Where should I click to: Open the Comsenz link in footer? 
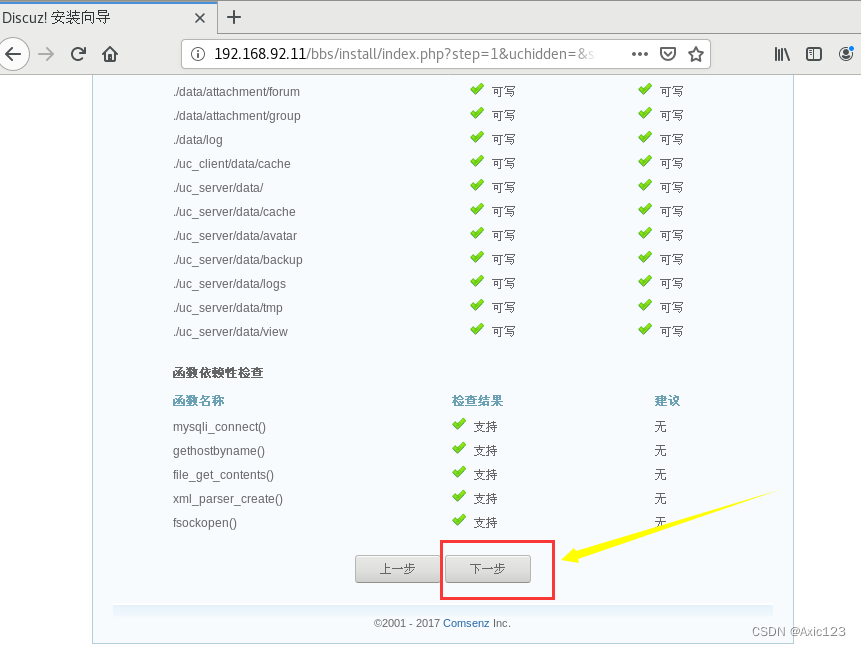coord(466,623)
